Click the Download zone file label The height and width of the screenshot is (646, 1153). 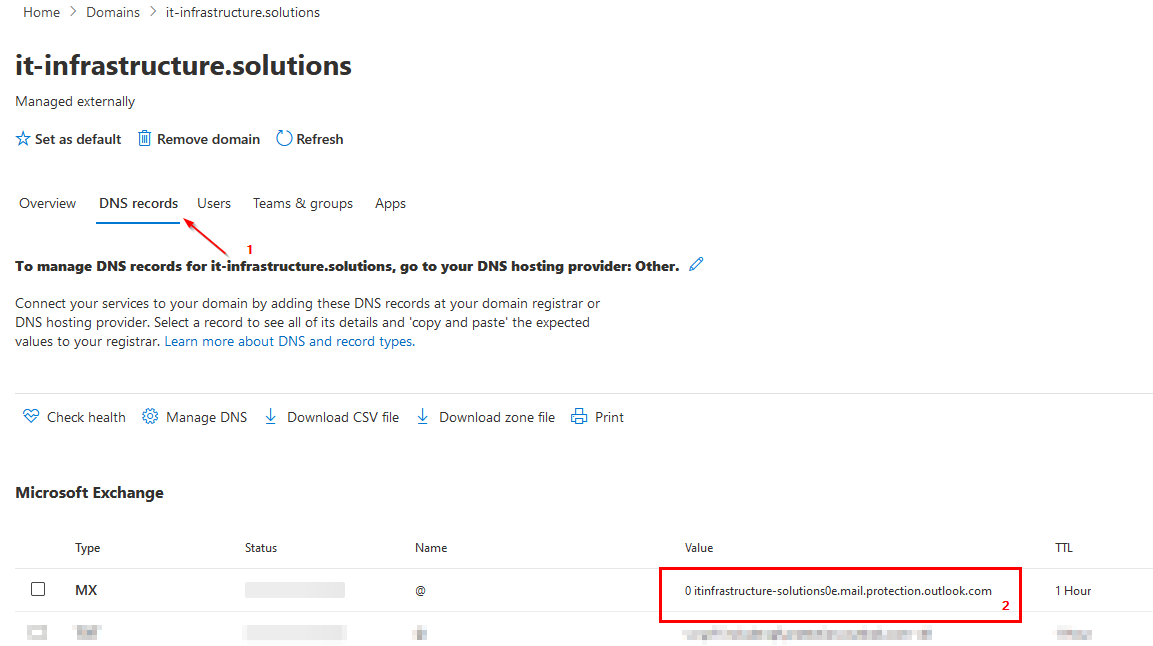pyautogui.click(x=497, y=417)
